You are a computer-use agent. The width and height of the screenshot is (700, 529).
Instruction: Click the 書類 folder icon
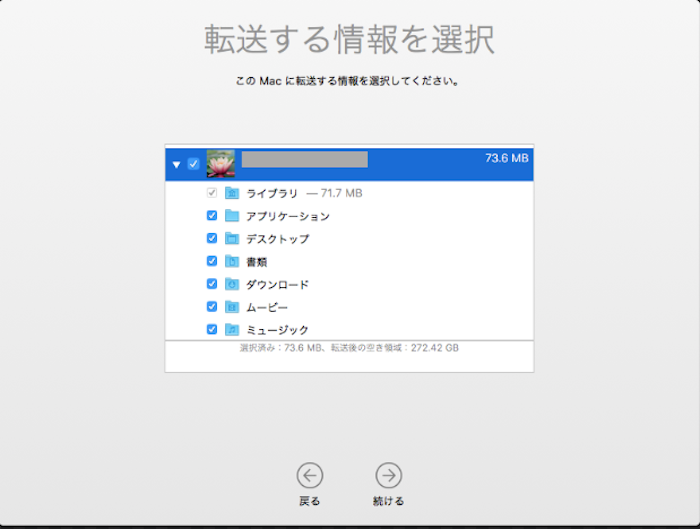point(232,261)
